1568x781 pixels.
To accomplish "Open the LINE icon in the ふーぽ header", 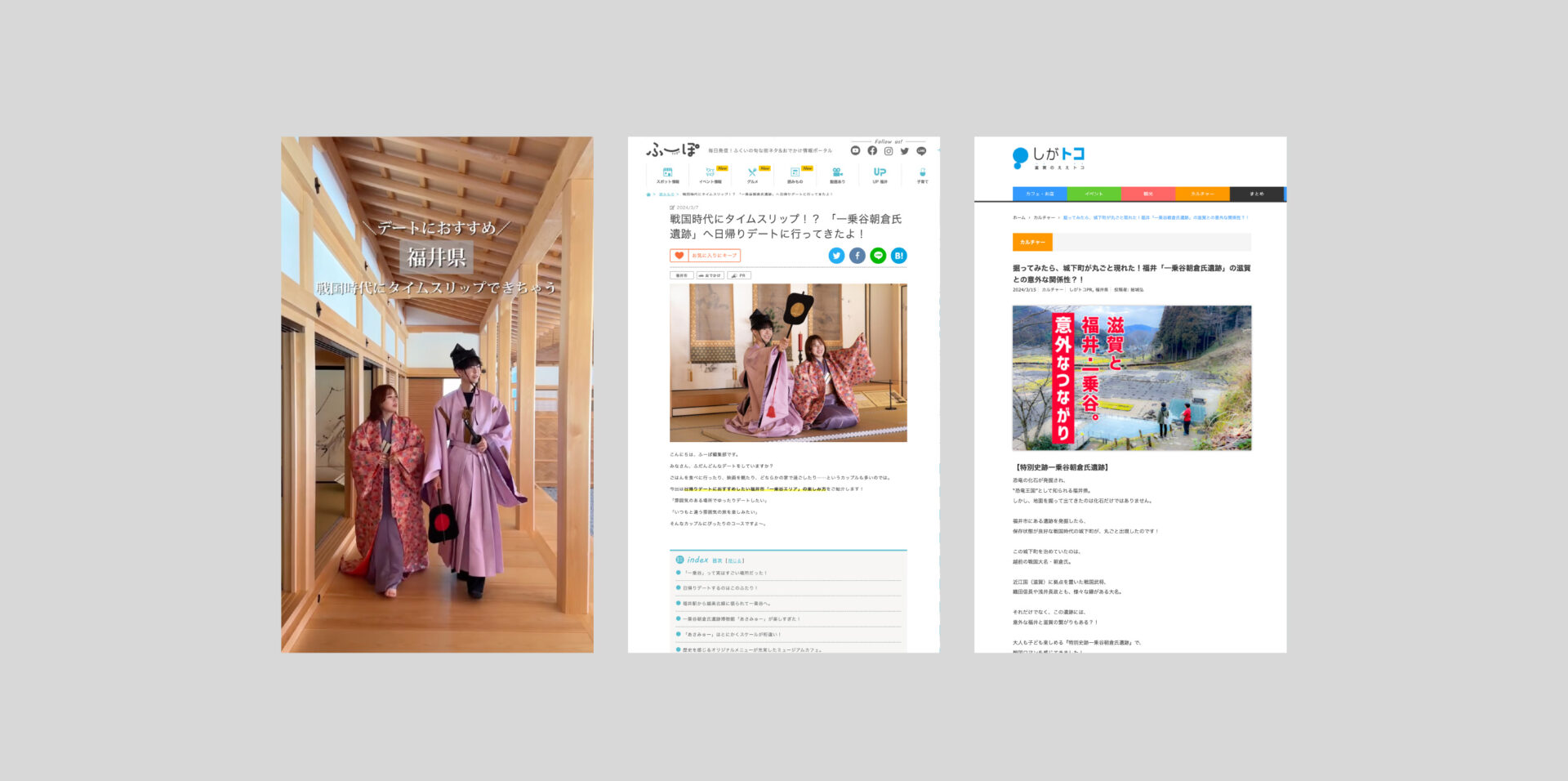I will [x=921, y=151].
